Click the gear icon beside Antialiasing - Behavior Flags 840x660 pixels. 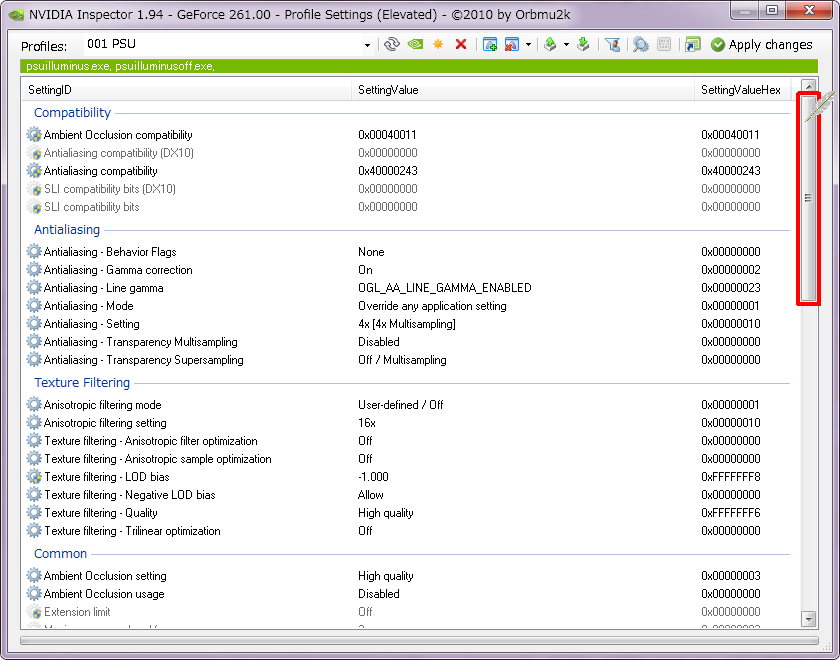click(34, 251)
